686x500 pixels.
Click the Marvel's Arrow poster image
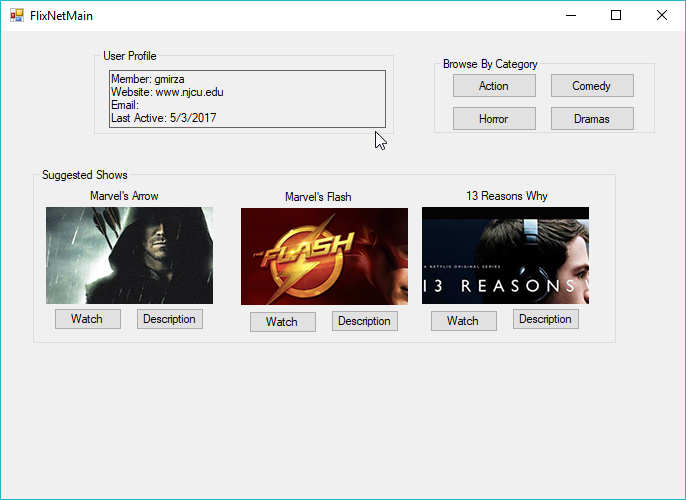tap(129, 255)
